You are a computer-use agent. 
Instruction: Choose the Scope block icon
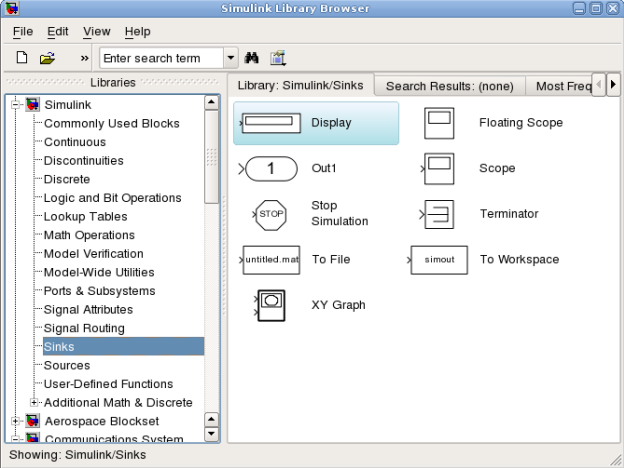pyautogui.click(x=438, y=169)
